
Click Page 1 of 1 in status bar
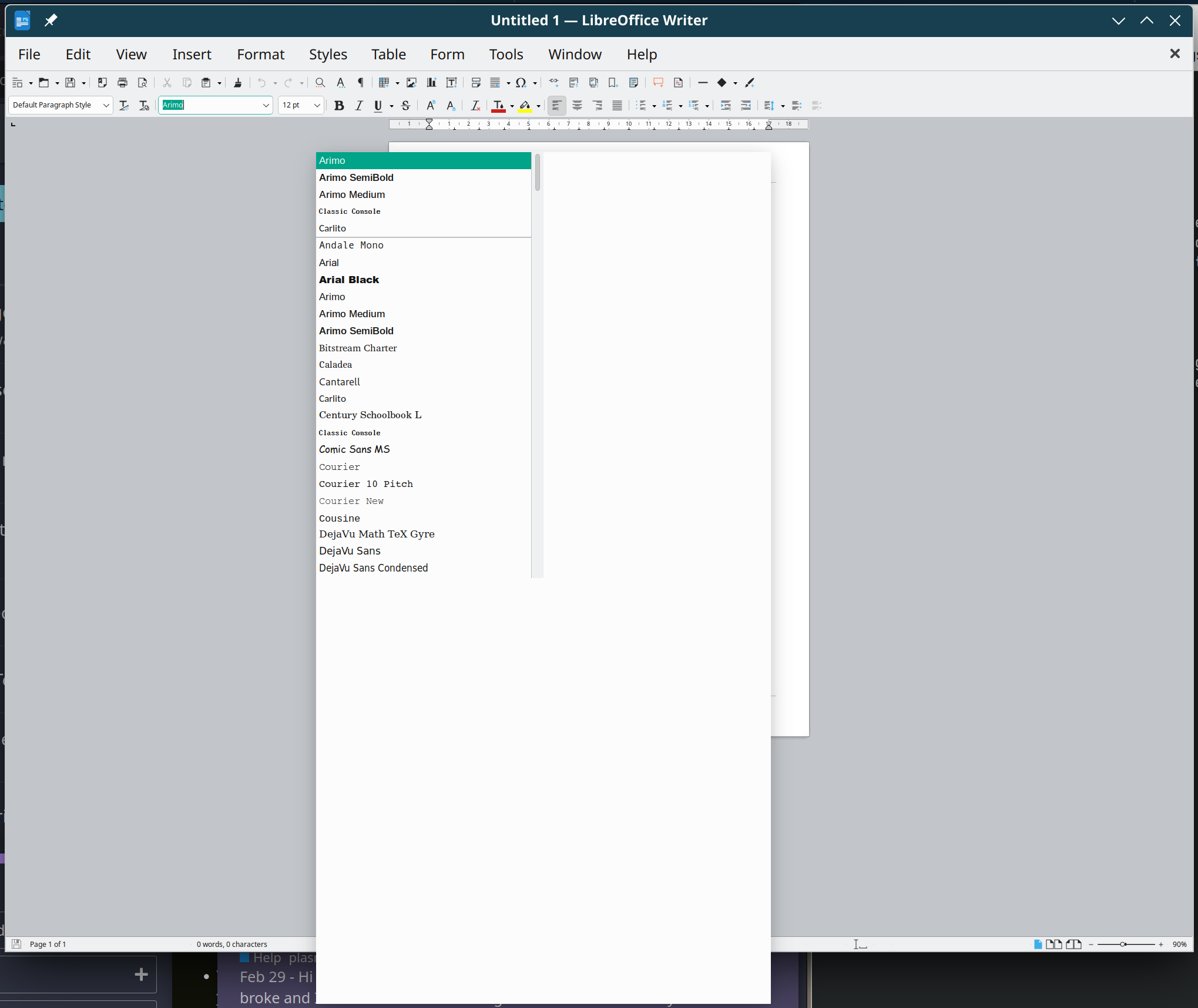pos(48,944)
